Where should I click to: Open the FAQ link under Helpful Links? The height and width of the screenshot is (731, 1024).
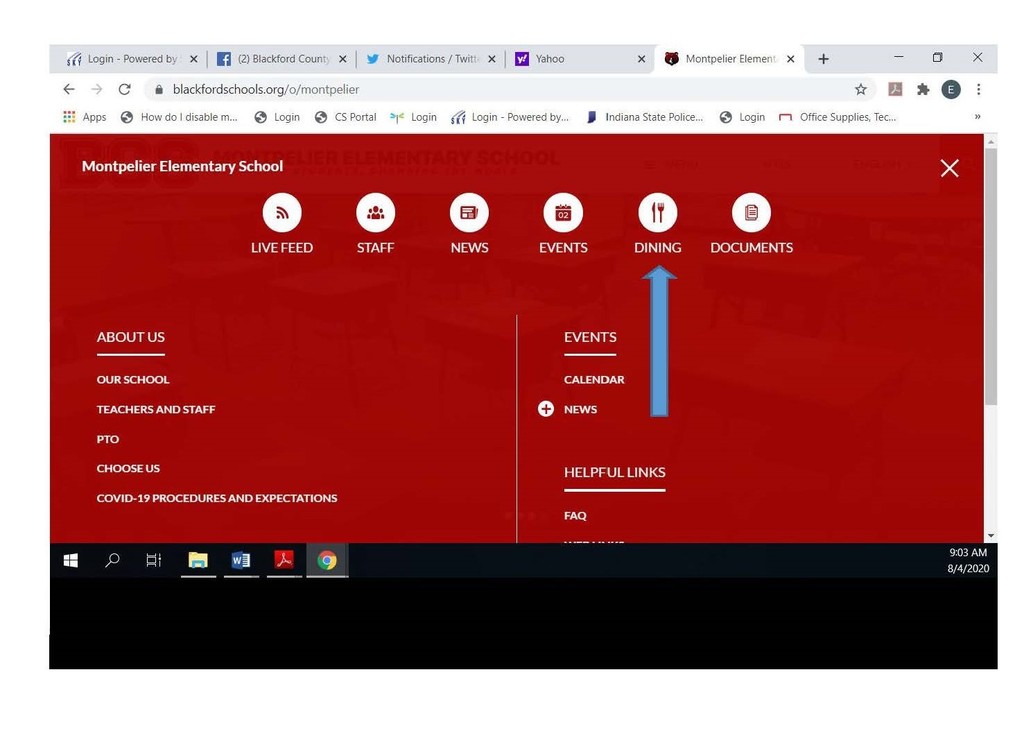(575, 515)
